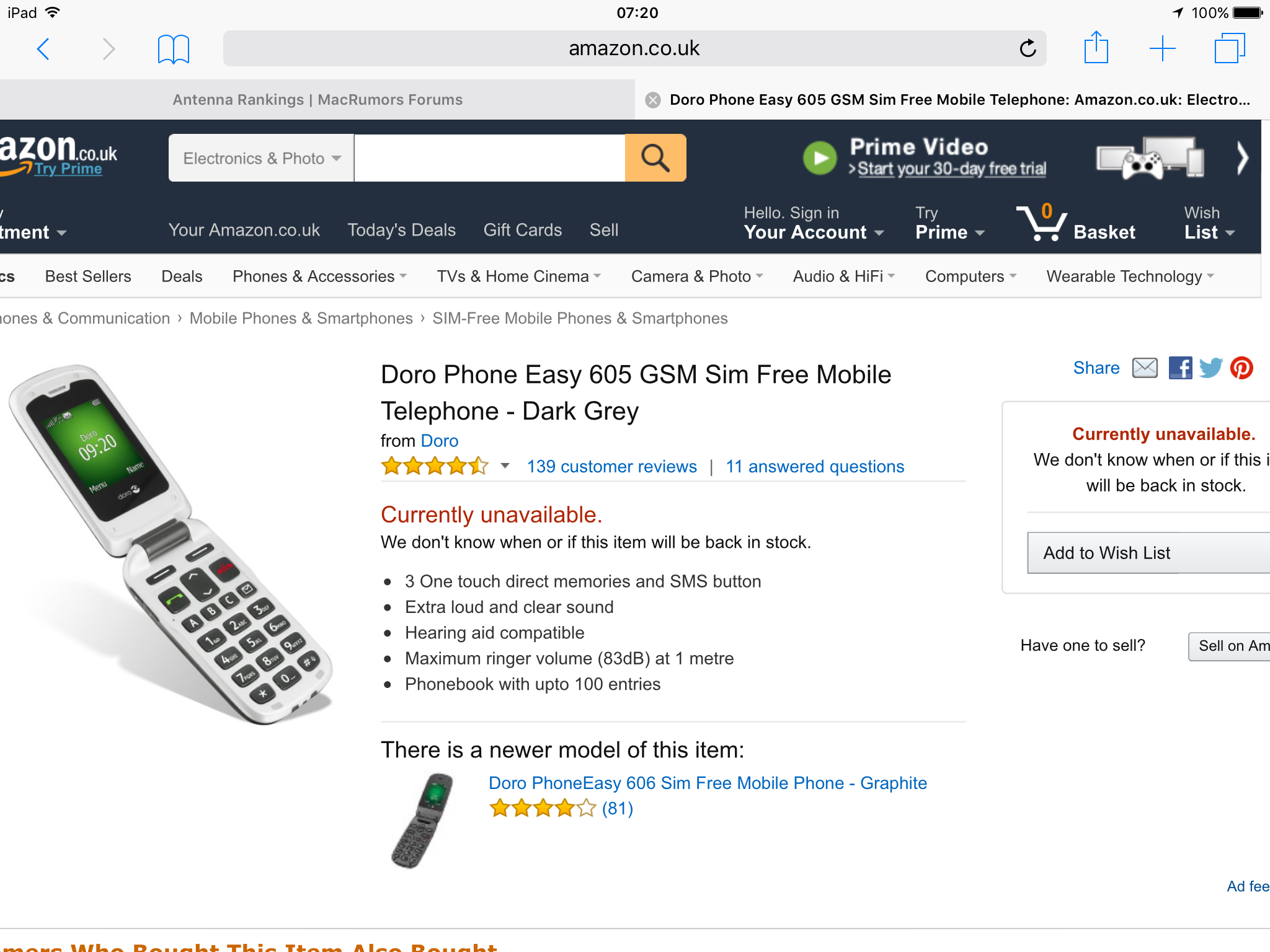Close the Doro Phone Easy tab
The width and height of the screenshot is (1270, 952).
(652, 100)
